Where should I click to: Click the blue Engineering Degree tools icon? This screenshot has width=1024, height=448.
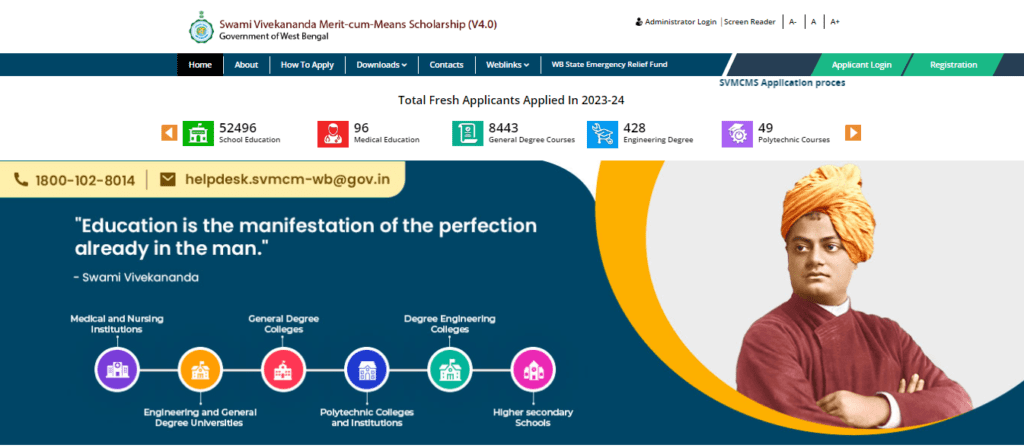coord(602,134)
